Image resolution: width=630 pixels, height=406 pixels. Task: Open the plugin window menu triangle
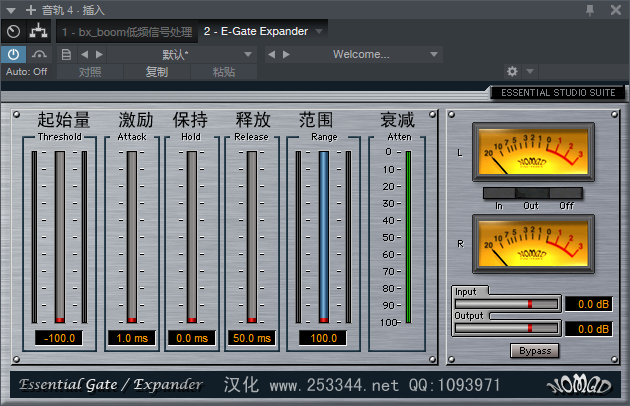11,10
